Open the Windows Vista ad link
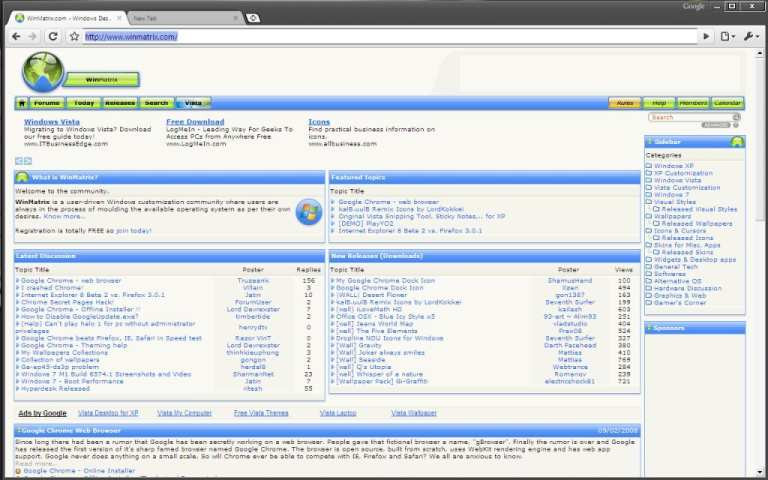Viewport: 768px width, 480px height. (52, 122)
